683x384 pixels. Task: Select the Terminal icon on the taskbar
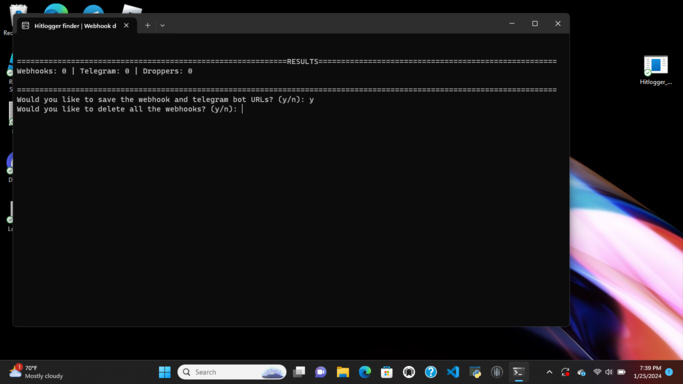[x=518, y=372]
